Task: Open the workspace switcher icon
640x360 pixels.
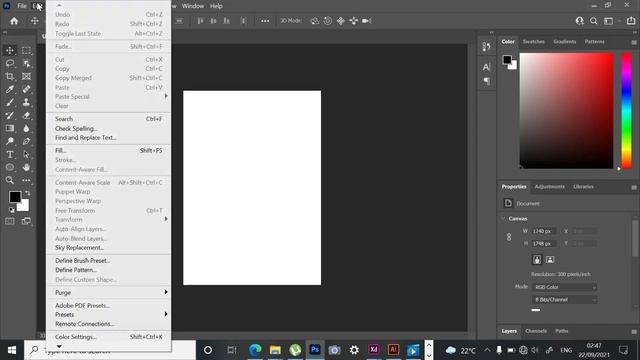Action: [609, 21]
